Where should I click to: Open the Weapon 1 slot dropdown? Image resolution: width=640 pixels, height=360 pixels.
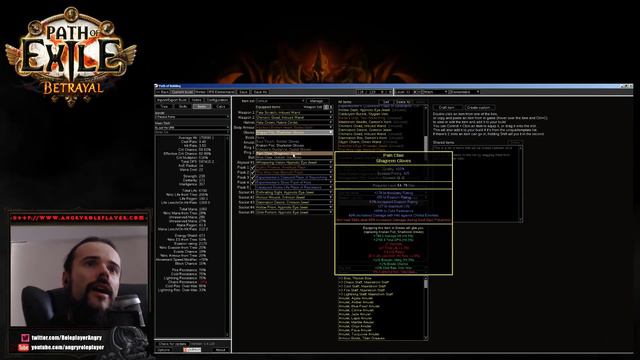294,112
